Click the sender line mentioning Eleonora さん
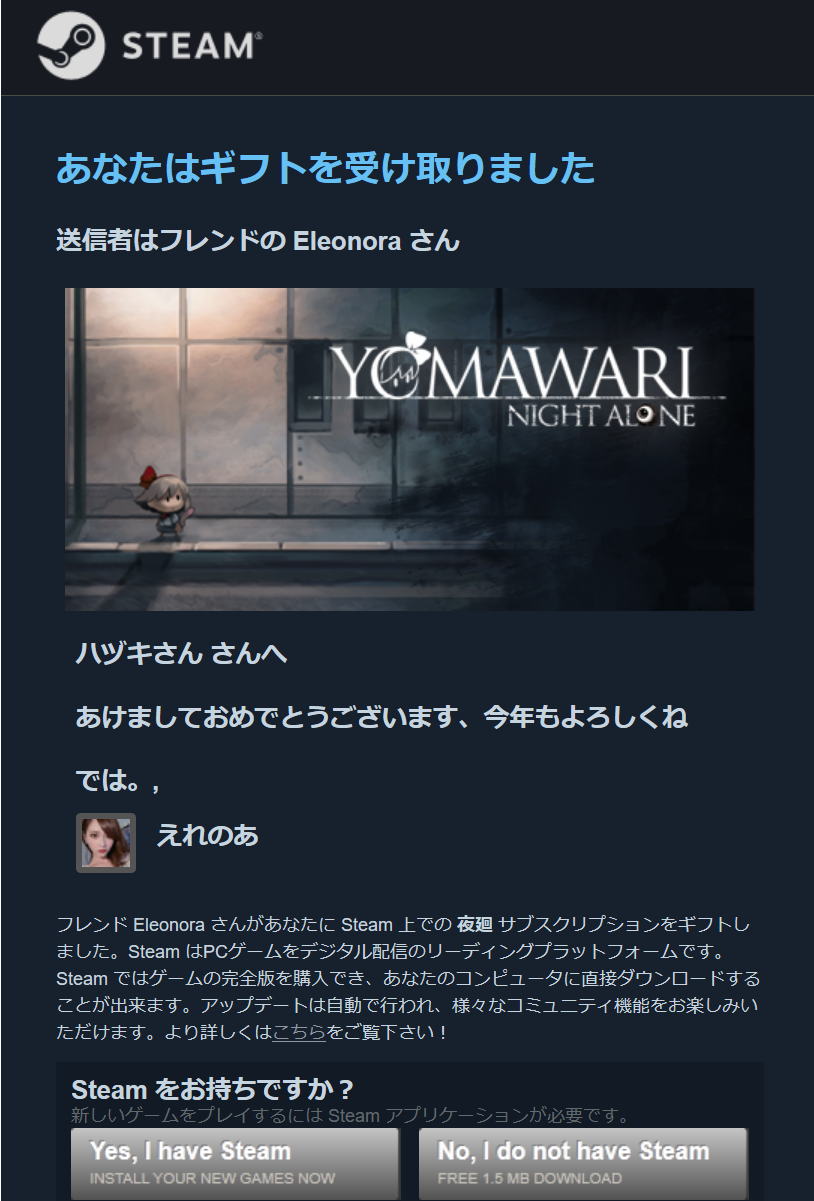 (258, 241)
